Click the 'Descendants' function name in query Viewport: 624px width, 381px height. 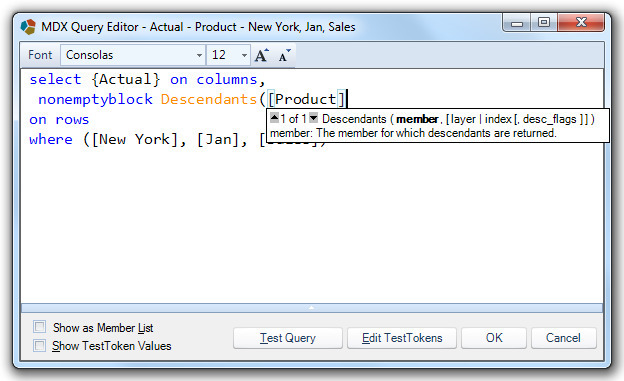pyautogui.click(x=209, y=100)
